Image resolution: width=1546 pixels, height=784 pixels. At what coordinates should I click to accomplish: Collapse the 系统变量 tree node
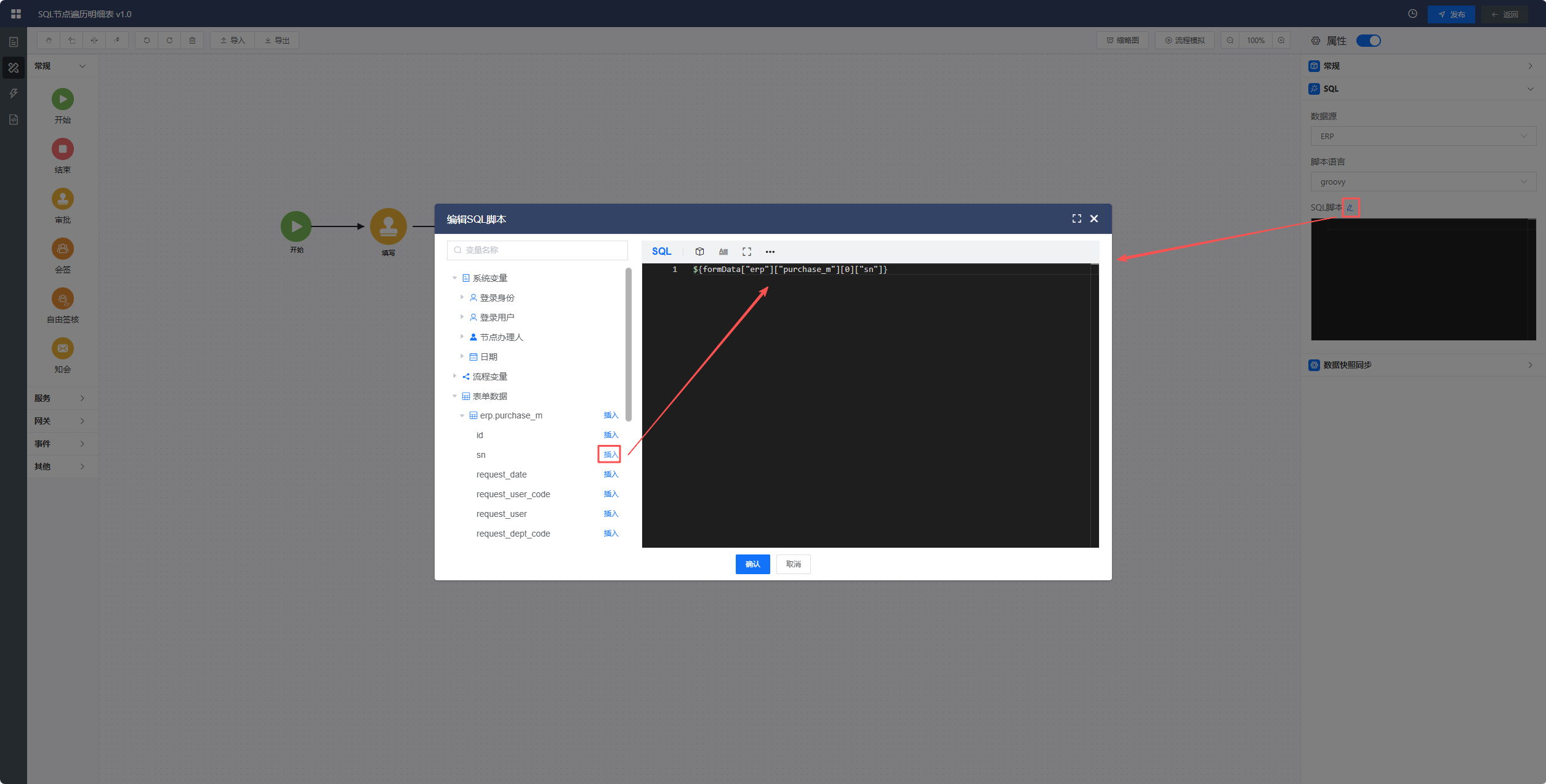pyautogui.click(x=454, y=278)
